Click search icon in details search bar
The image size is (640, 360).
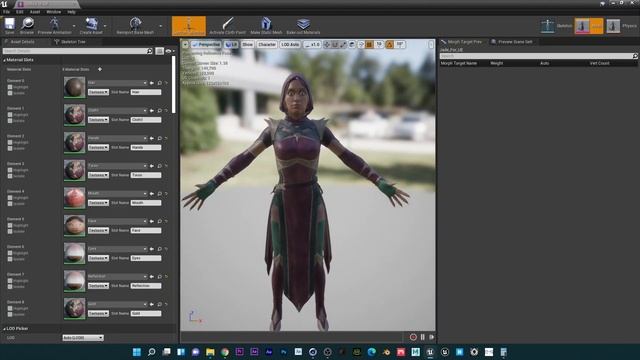pyautogui.click(x=149, y=51)
